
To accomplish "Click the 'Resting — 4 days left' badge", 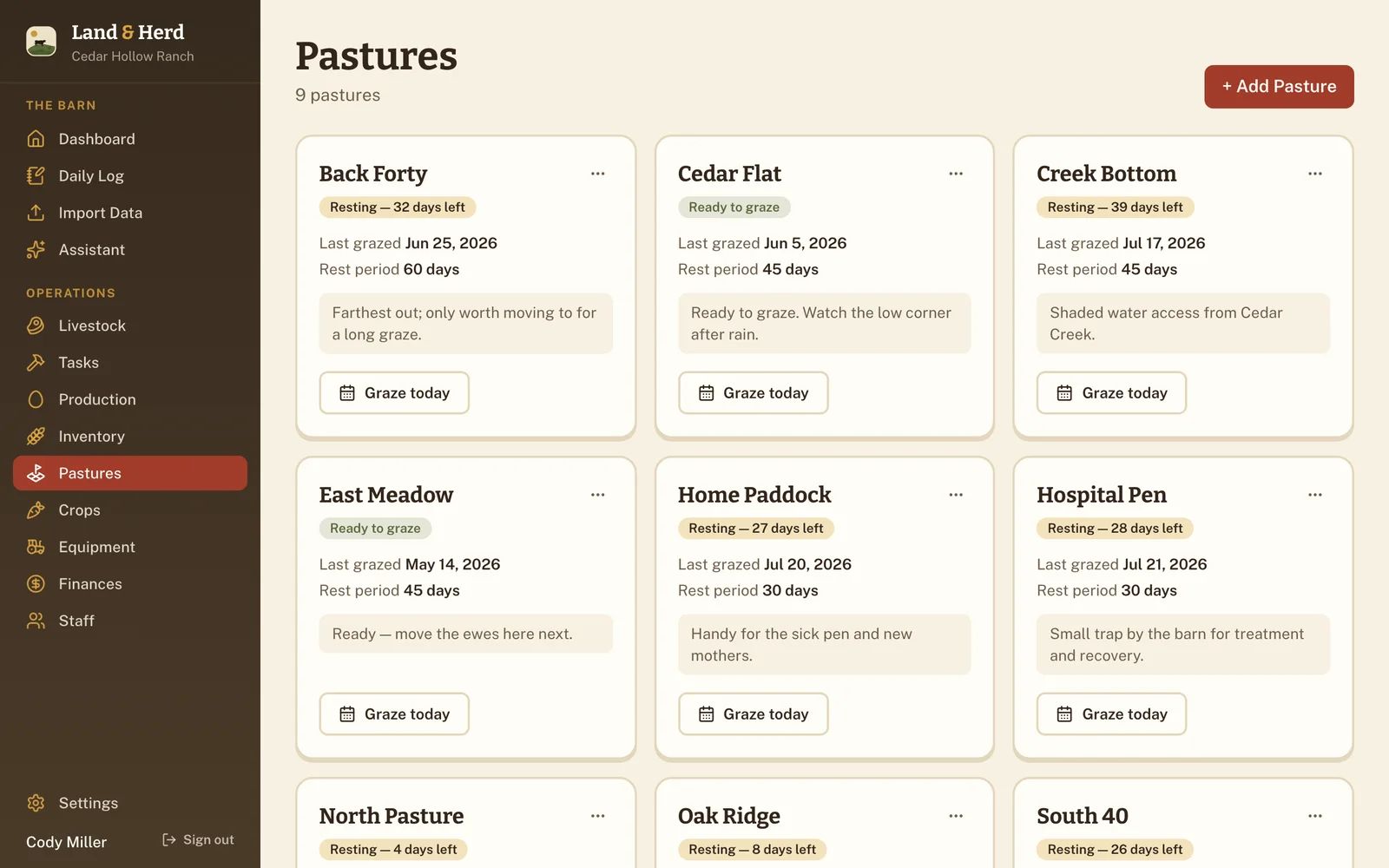I will [x=393, y=850].
